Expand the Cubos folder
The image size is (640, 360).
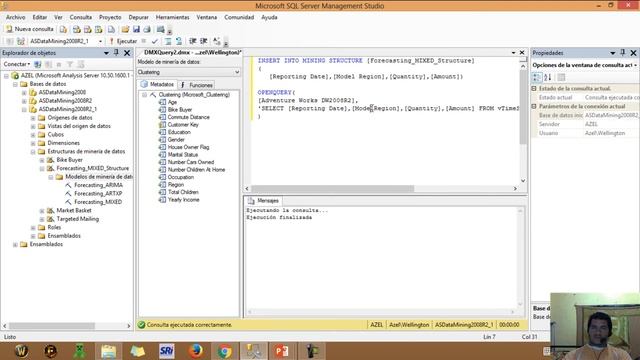[x=33, y=134]
